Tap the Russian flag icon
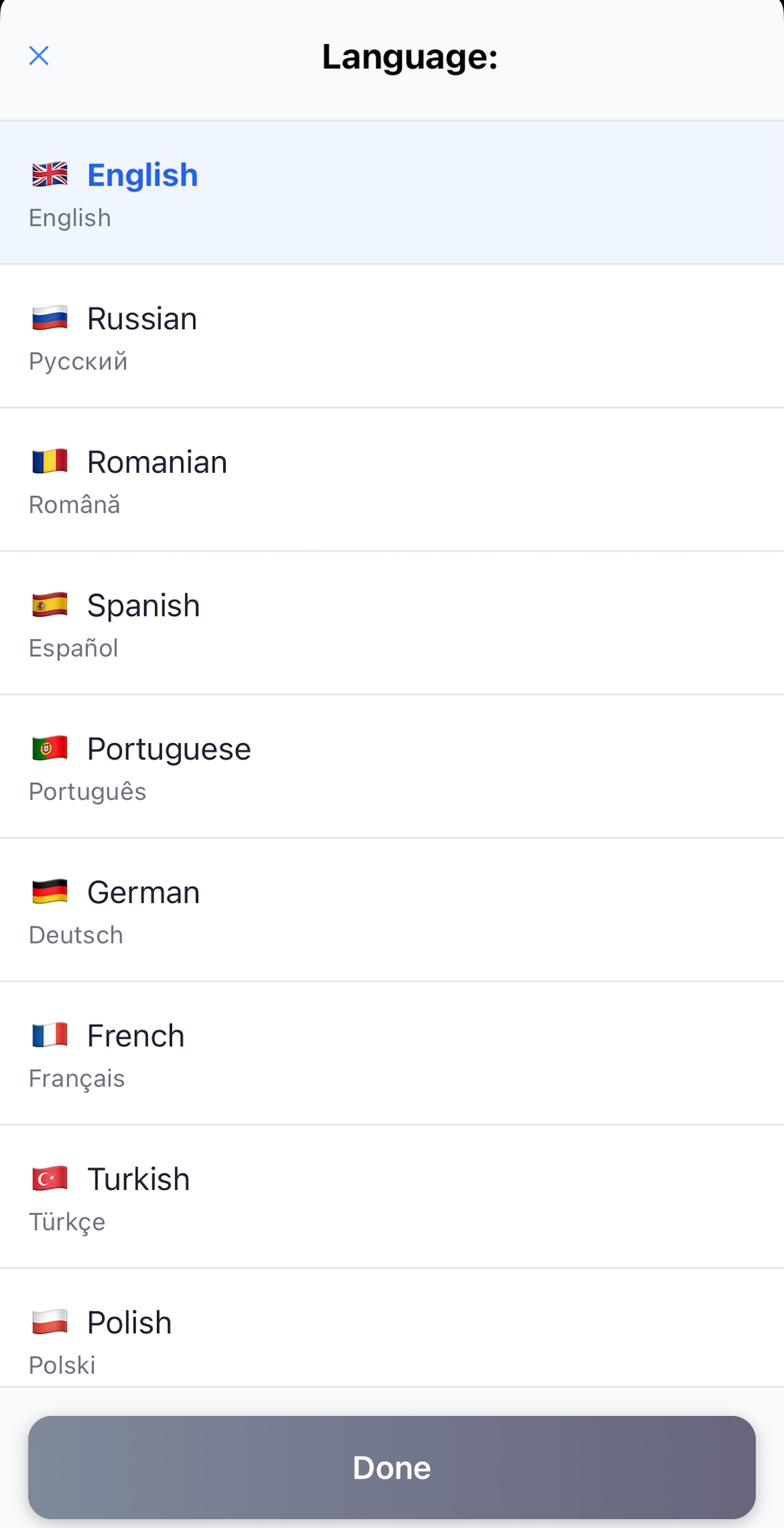 pyautogui.click(x=50, y=318)
